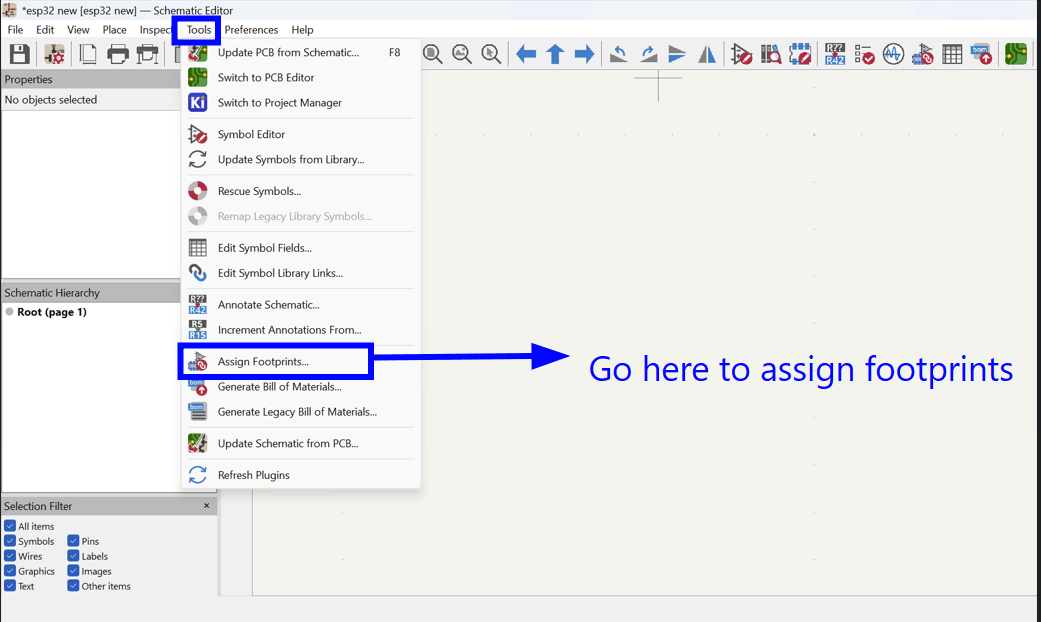Viewport: 1041px width, 622px height.
Task: Navigate back with the left arrow icon
Action: 526,54
